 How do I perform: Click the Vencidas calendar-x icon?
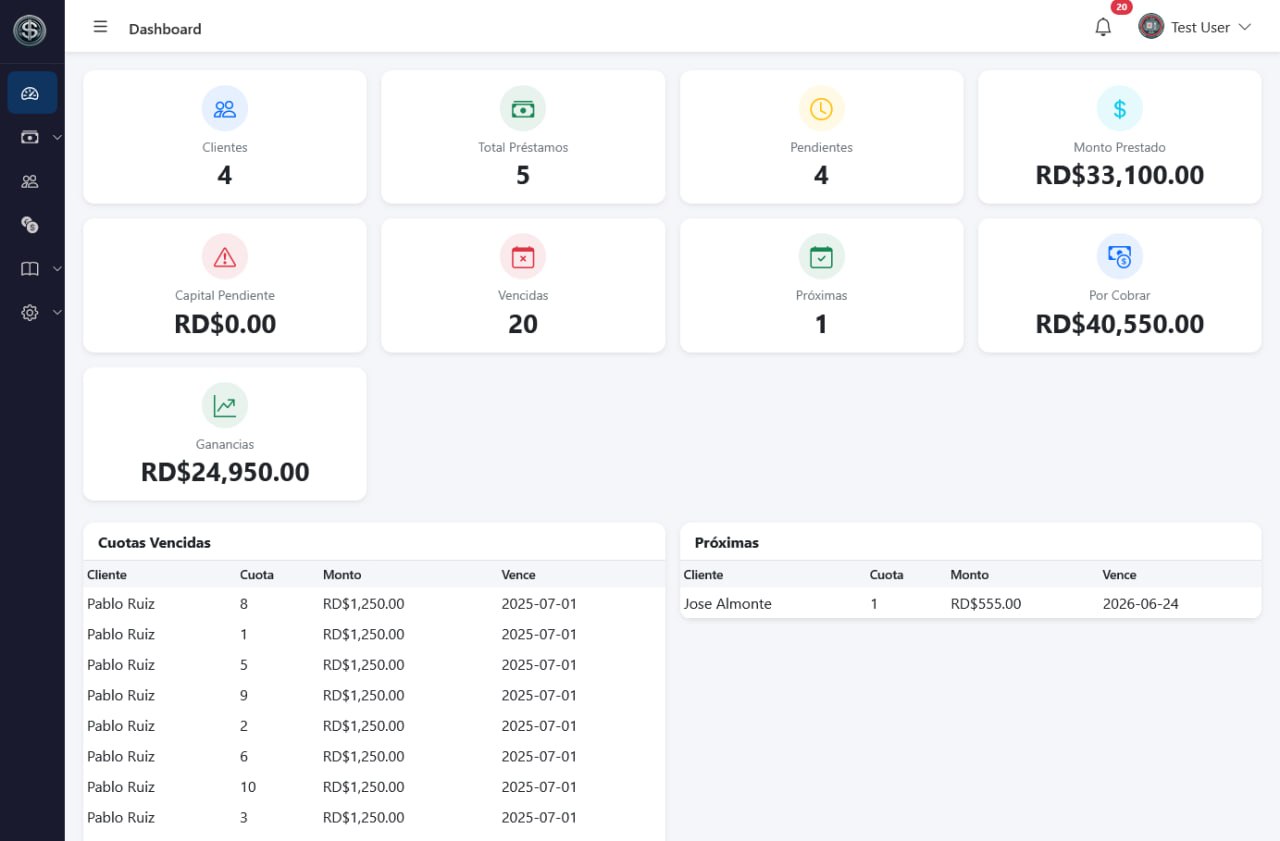tap(523, 257)
